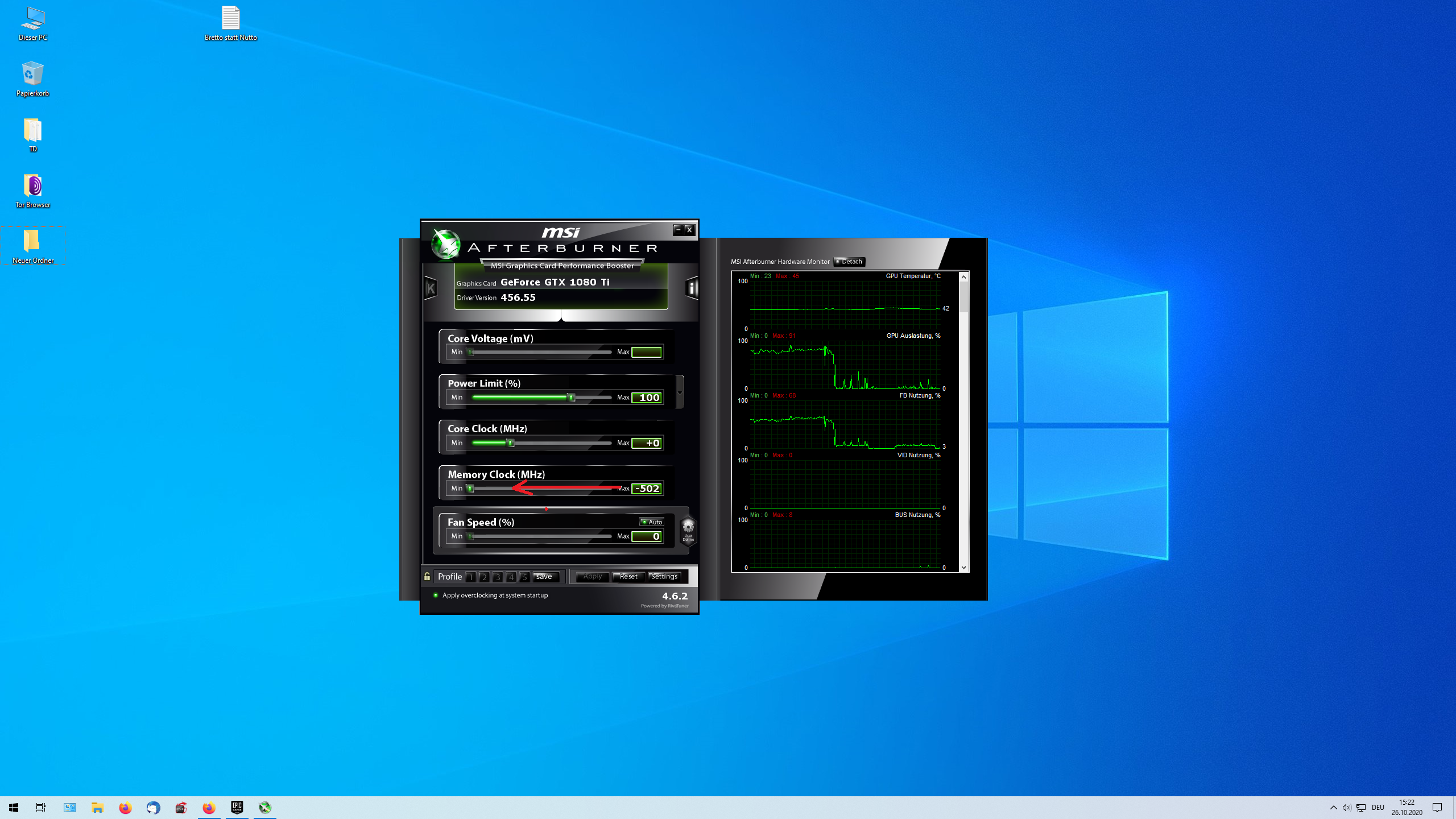Click the MSI Afterburner dragon logo

click(445, 245)
